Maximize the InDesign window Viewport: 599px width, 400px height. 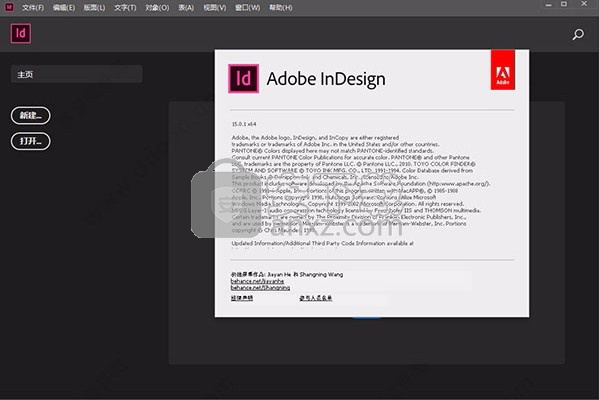564,4
